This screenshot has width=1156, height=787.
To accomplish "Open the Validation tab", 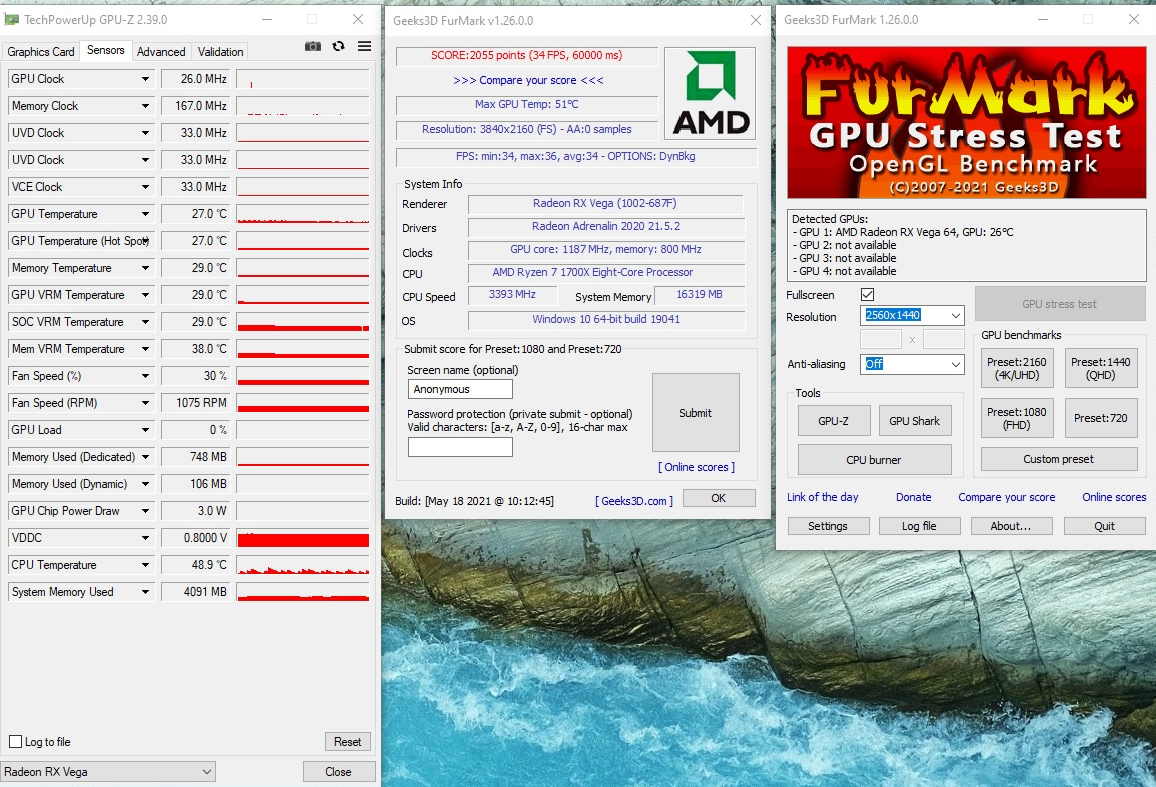I will tap(220, 52).
